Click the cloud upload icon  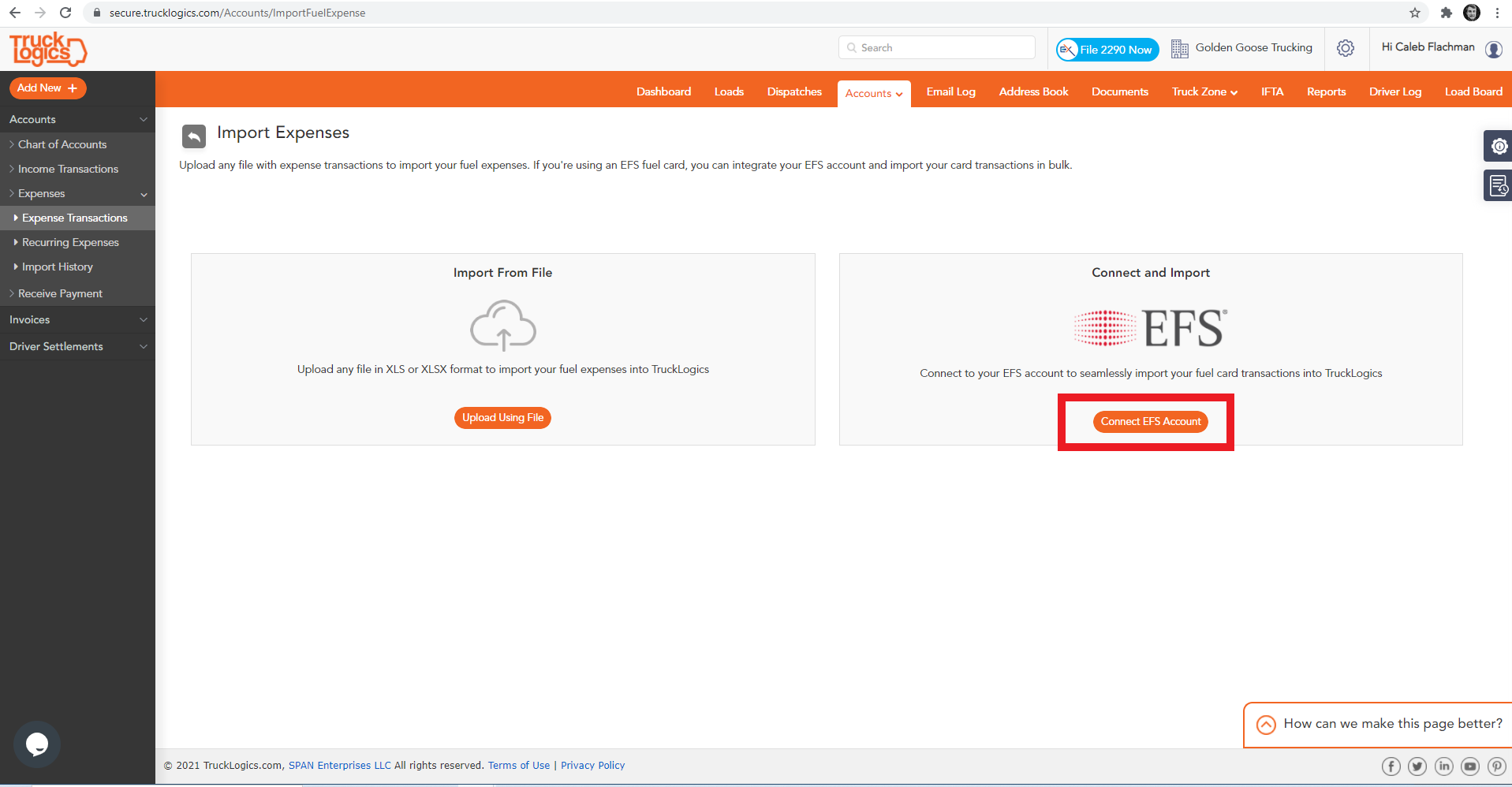tap(503, 325)
